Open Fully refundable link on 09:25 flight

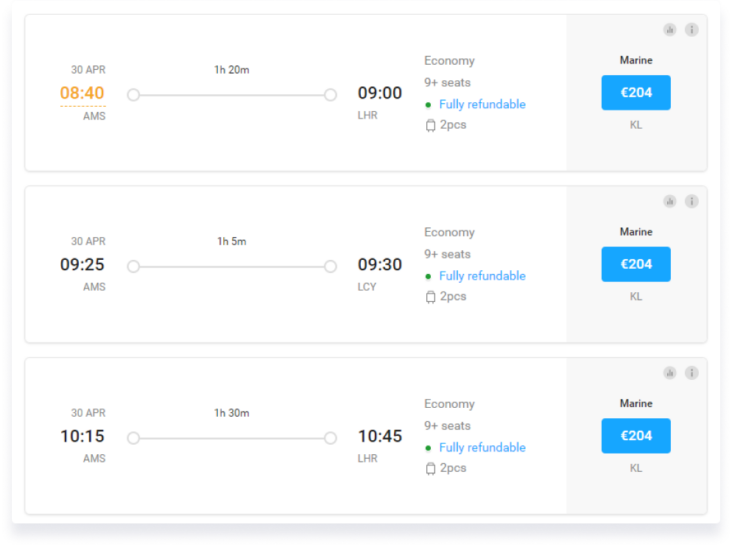click(x=482, y=276)
